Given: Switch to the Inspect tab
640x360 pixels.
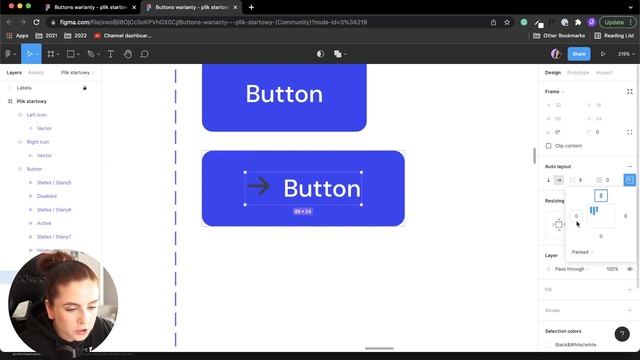Looking at the screenshot, I should [604, 73].
